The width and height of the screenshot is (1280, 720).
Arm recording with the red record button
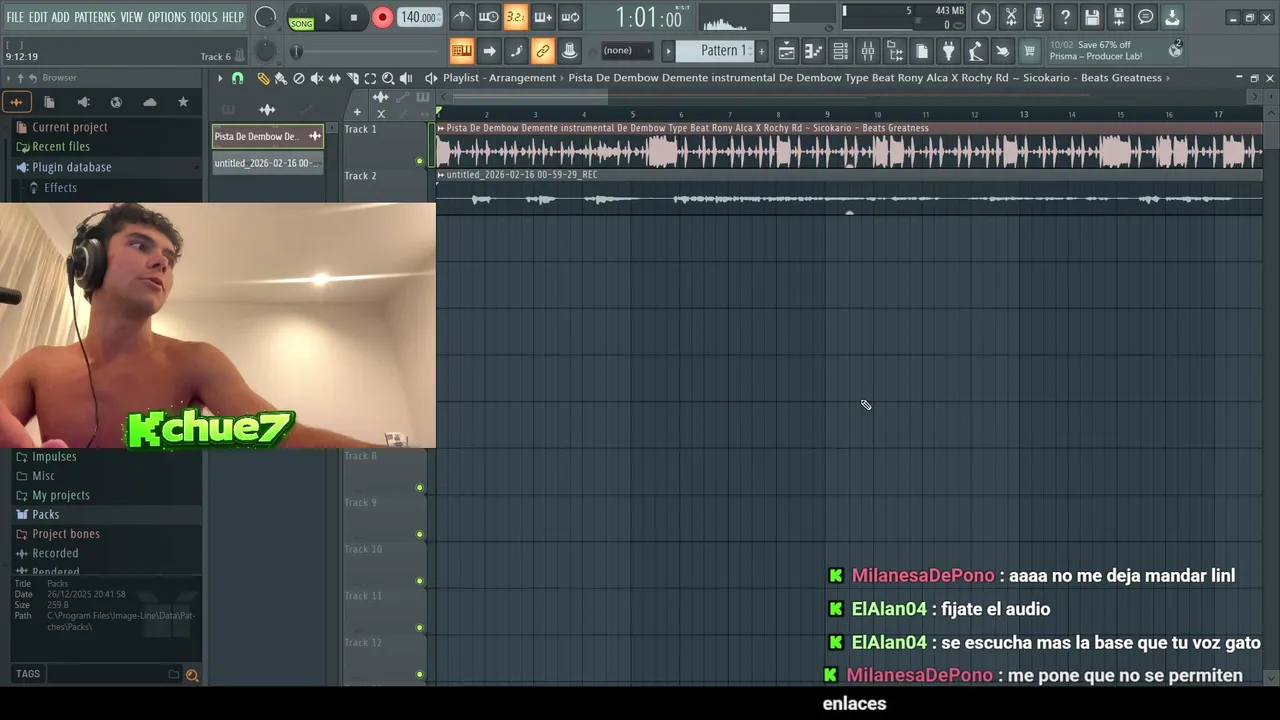[382, 17]
